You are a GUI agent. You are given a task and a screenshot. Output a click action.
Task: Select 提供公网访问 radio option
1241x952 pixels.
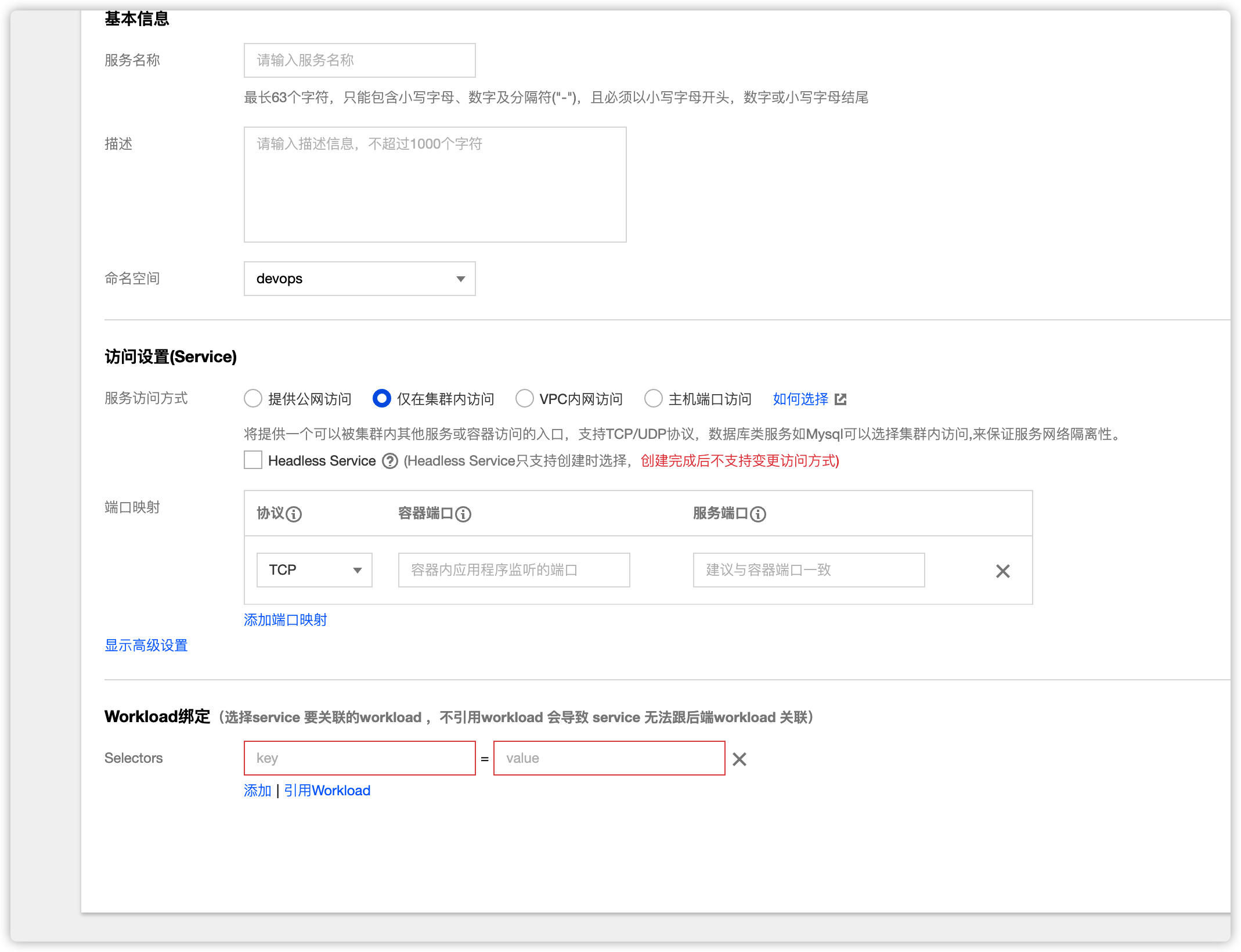[253, 399]
